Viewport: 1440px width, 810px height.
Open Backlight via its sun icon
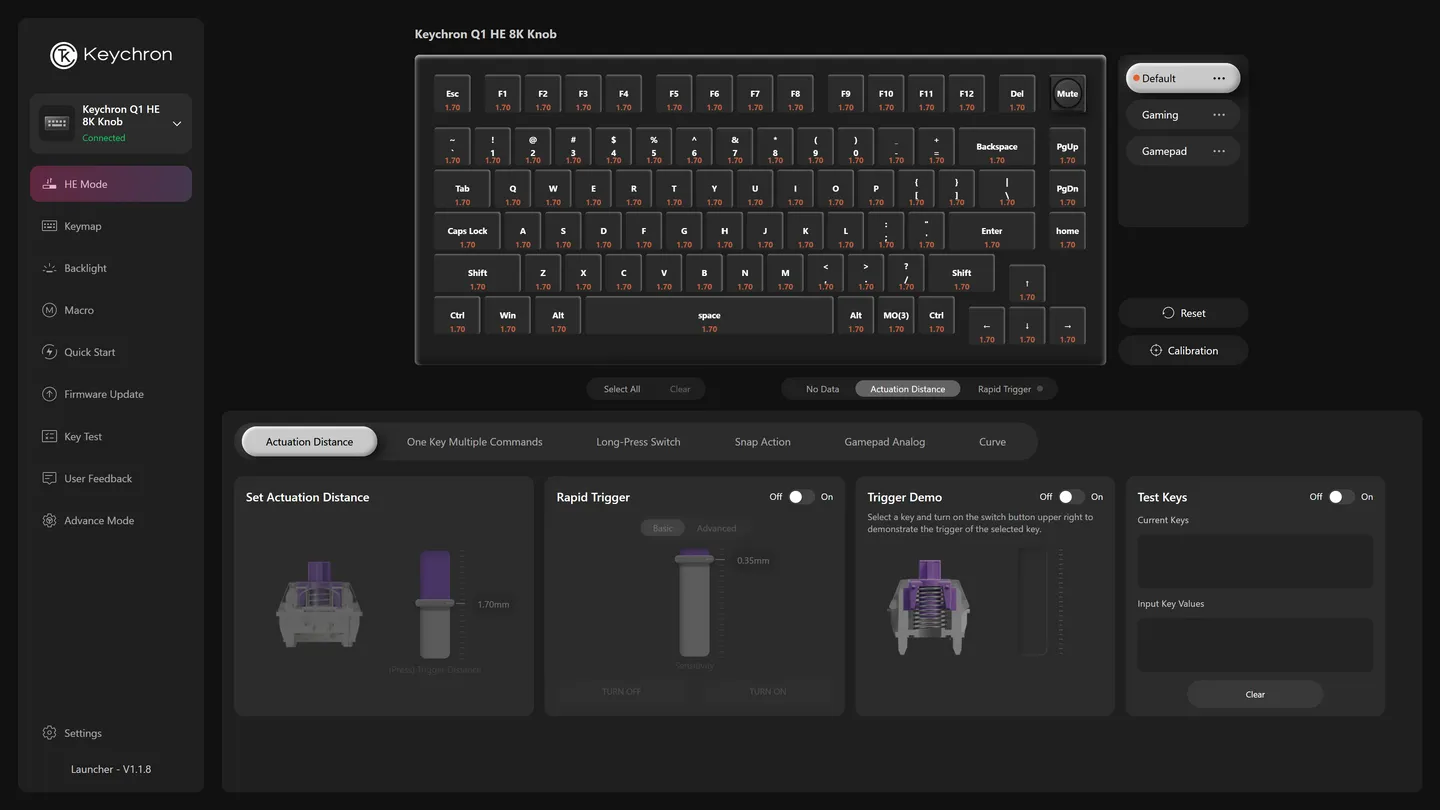tap(49, 268)
